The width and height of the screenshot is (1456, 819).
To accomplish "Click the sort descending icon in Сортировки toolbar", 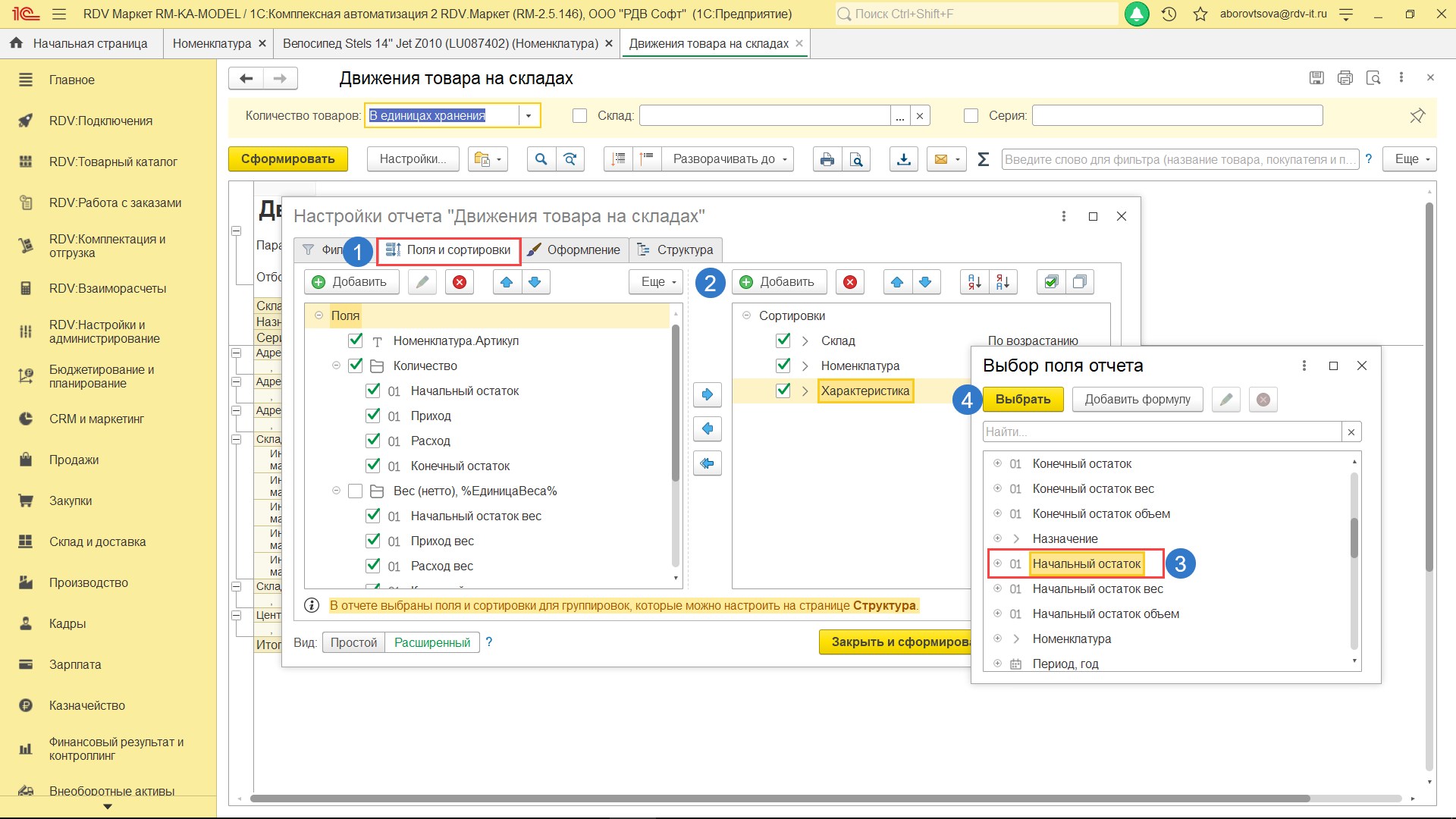I will point(1003,282).
